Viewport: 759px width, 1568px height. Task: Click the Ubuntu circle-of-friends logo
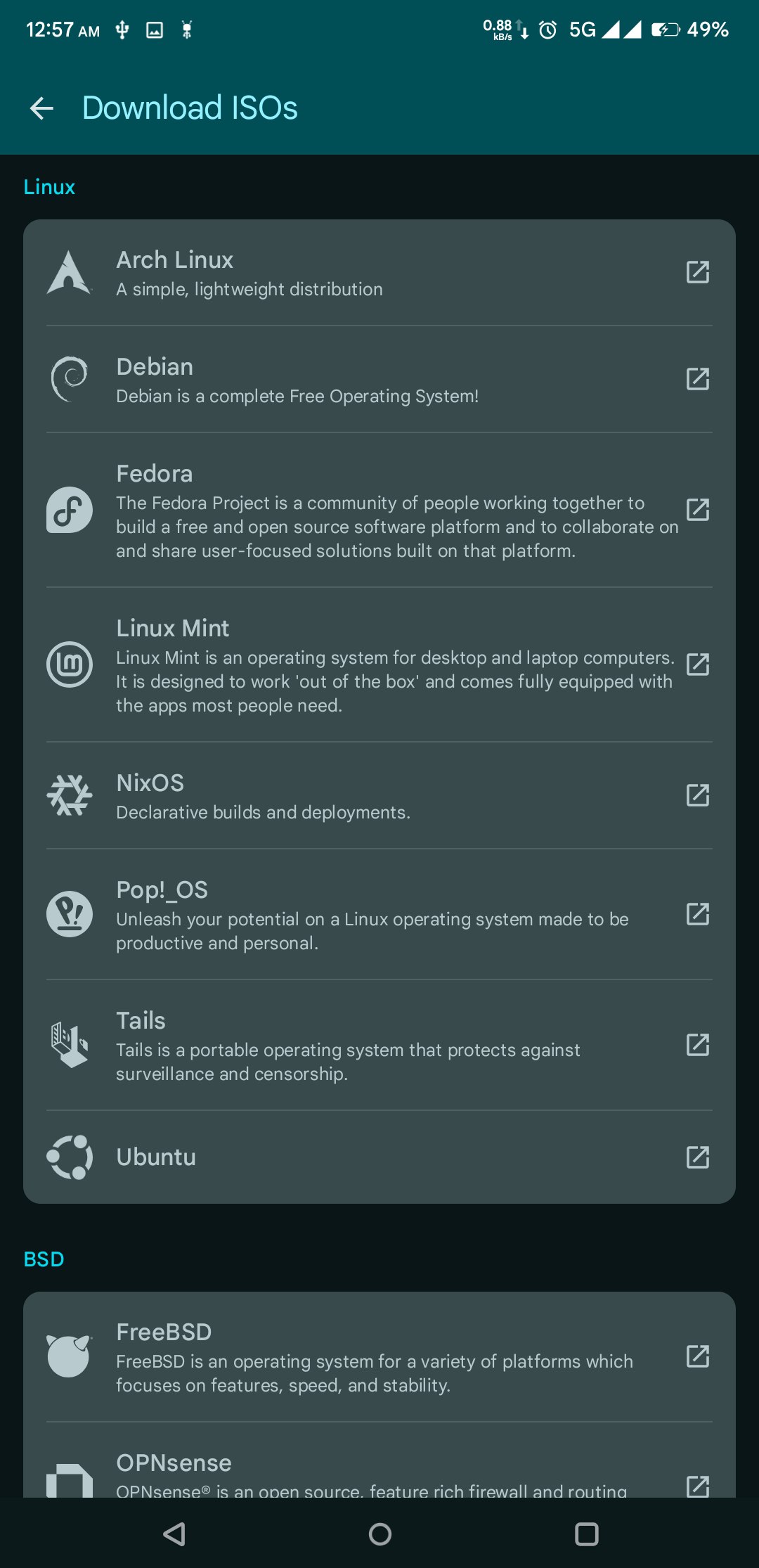coord(69,1157)
